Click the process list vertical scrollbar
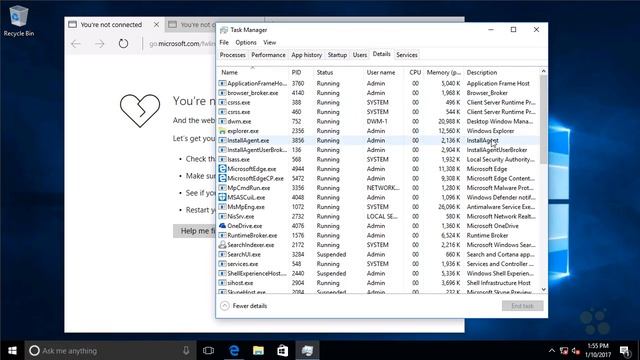This screenshot has height=360, width=640. [543, 120]
